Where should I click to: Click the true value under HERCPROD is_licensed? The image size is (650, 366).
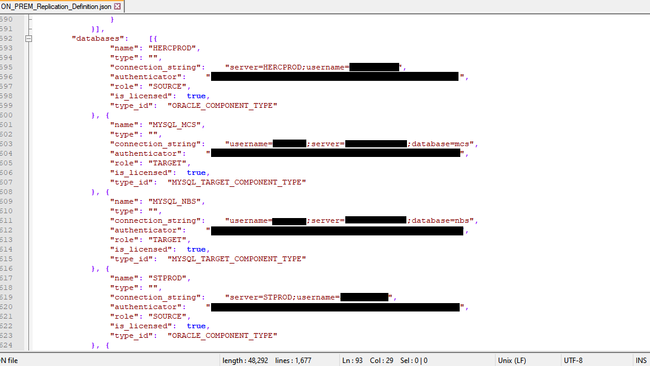point(196,96)
